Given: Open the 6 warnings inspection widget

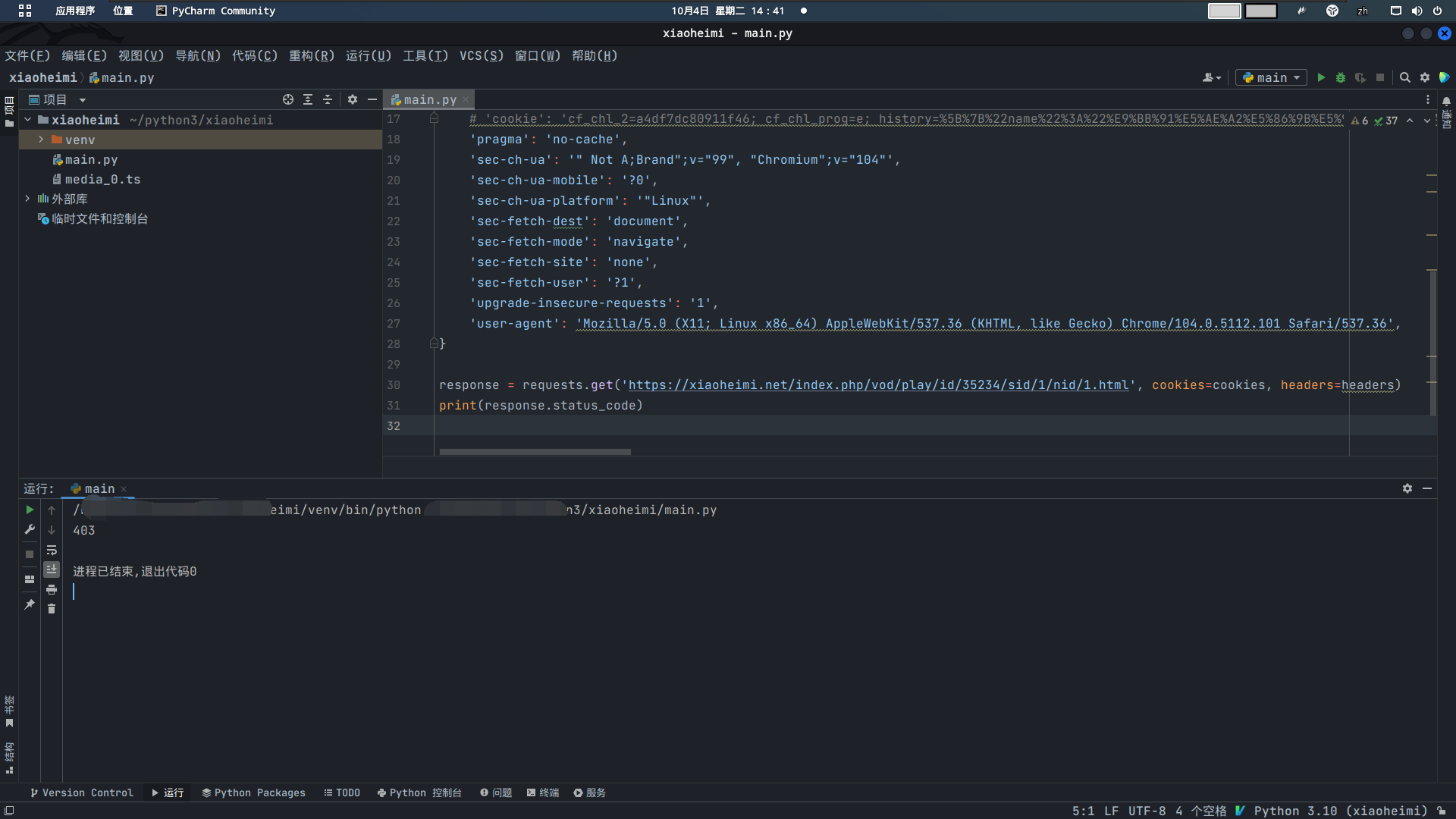Looking at the screenshot, I should click(1360, 121).
